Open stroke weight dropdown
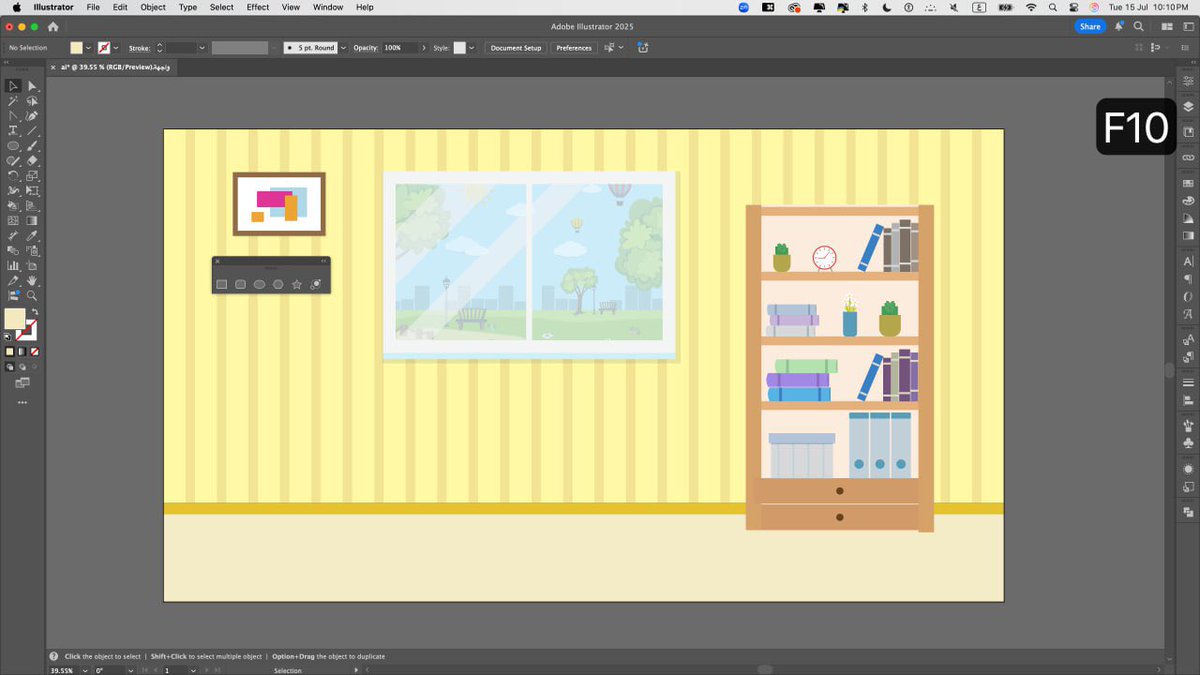 coord(202,48)
